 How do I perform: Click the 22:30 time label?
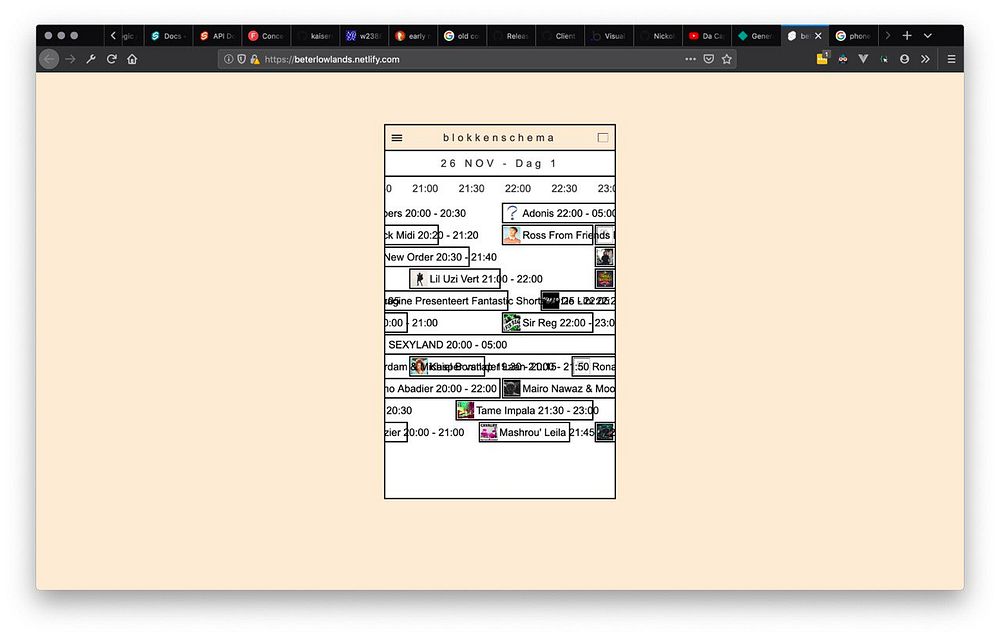pos(564,189)
